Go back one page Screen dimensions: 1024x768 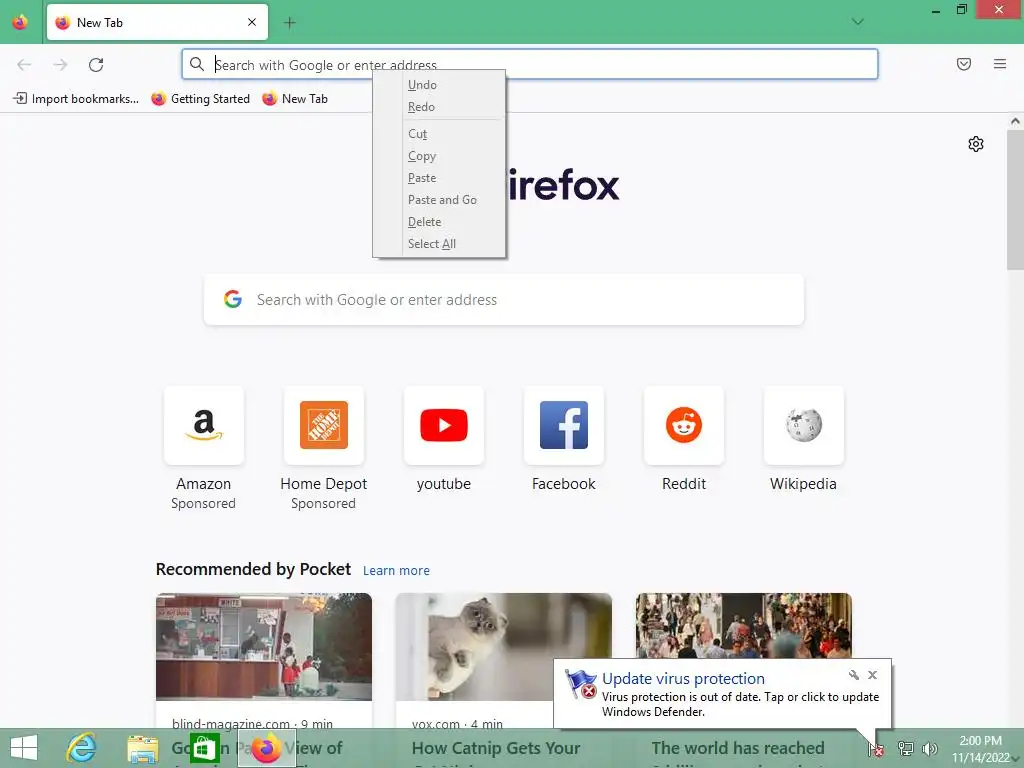(24, 64)
